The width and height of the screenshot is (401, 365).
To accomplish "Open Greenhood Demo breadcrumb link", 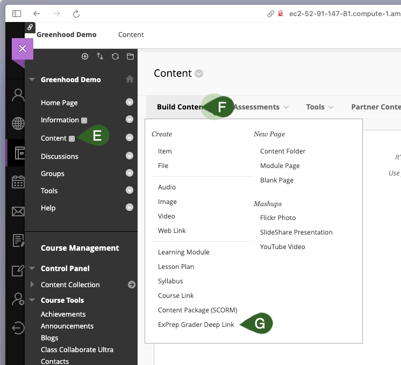I will (66, 34).
